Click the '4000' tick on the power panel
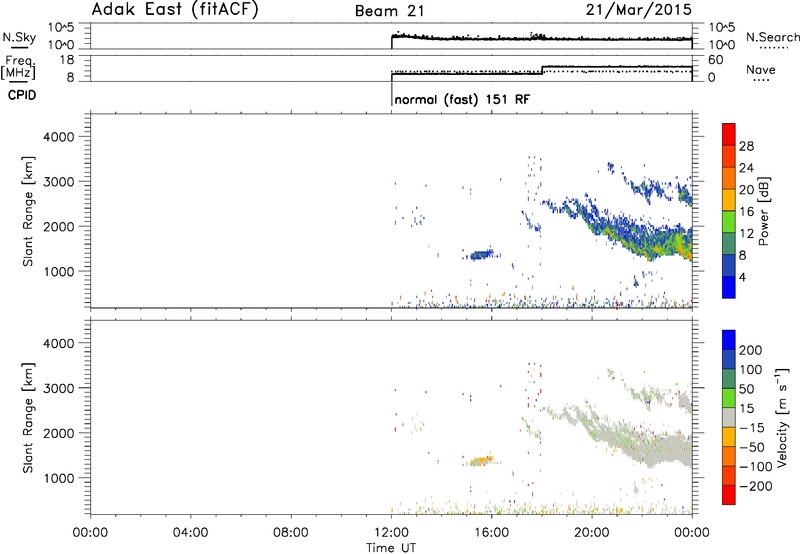This screenshot has width=800, height=554. (59, 137)
